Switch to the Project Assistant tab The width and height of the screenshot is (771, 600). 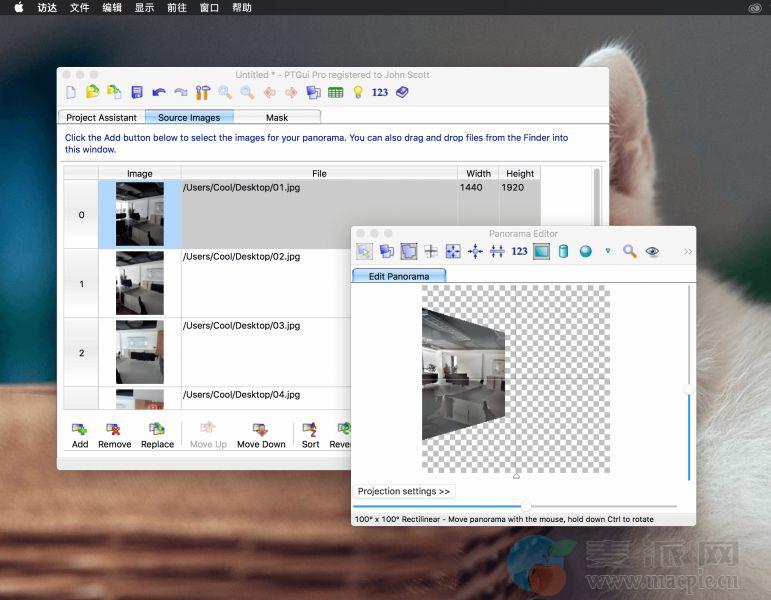(x=101, y=117)
